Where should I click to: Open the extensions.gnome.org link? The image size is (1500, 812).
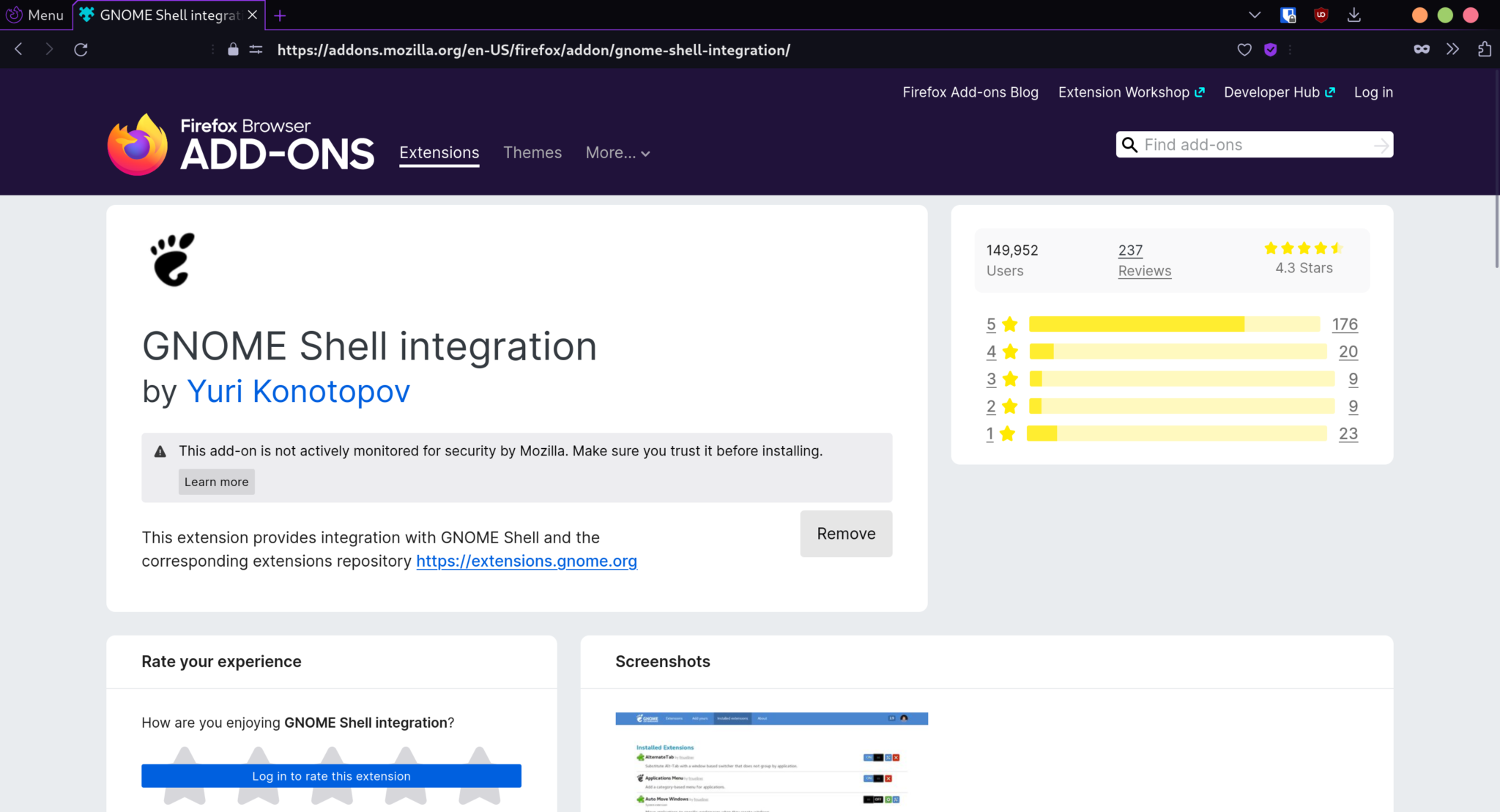pos(526,561)
